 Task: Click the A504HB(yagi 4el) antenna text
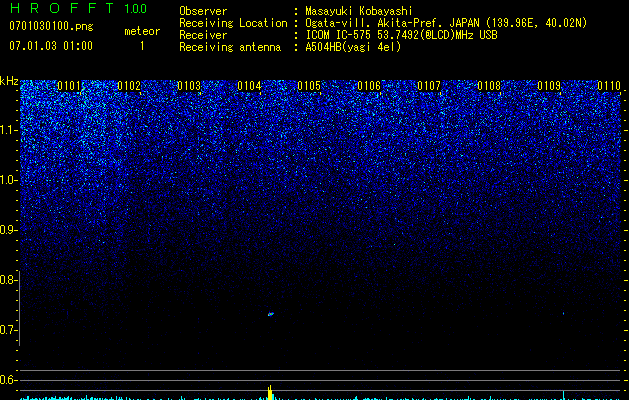pyautogui.click(x=353, y=47)
